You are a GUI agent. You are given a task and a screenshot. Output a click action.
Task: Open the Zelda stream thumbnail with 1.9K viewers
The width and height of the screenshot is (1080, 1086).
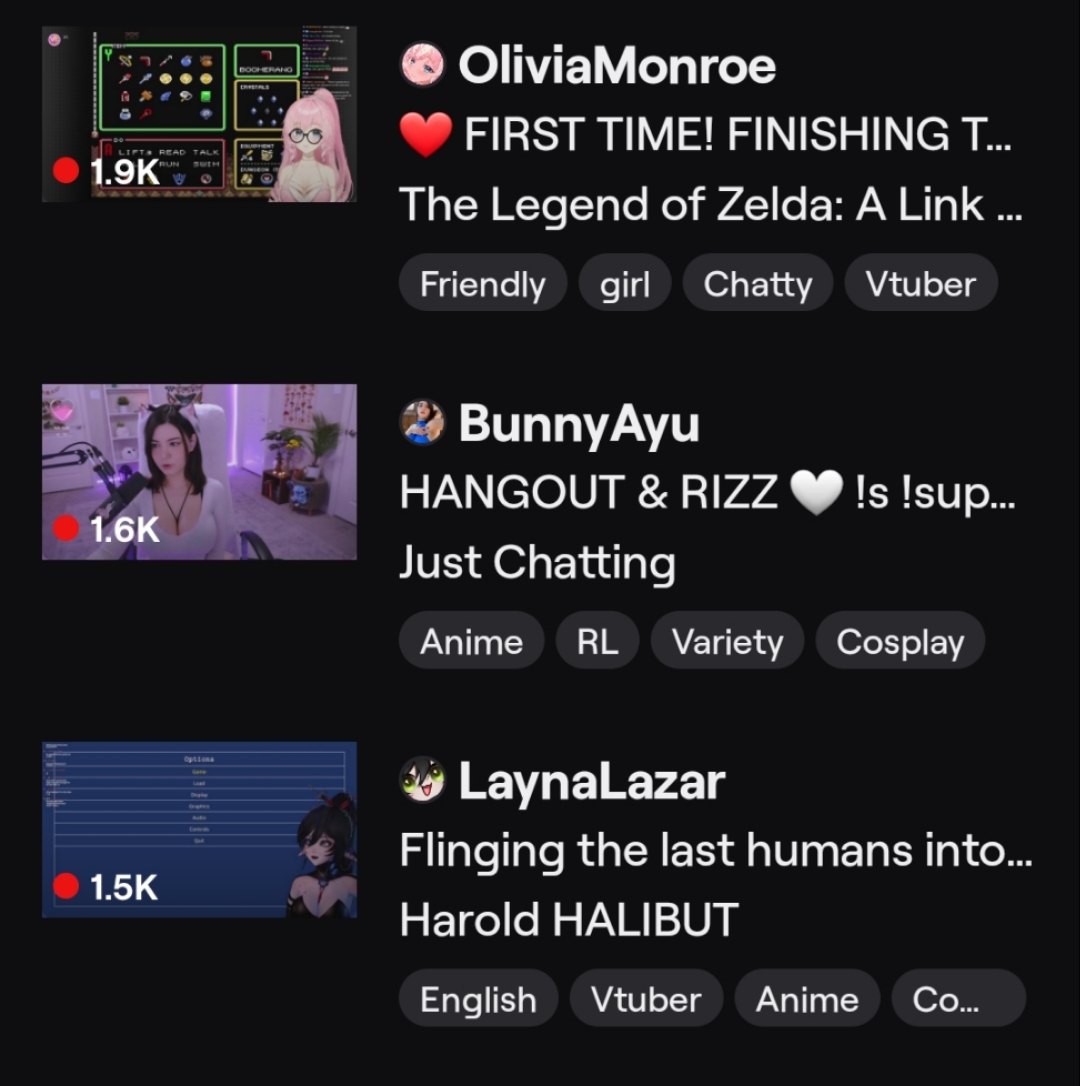(x=200, y=114)
